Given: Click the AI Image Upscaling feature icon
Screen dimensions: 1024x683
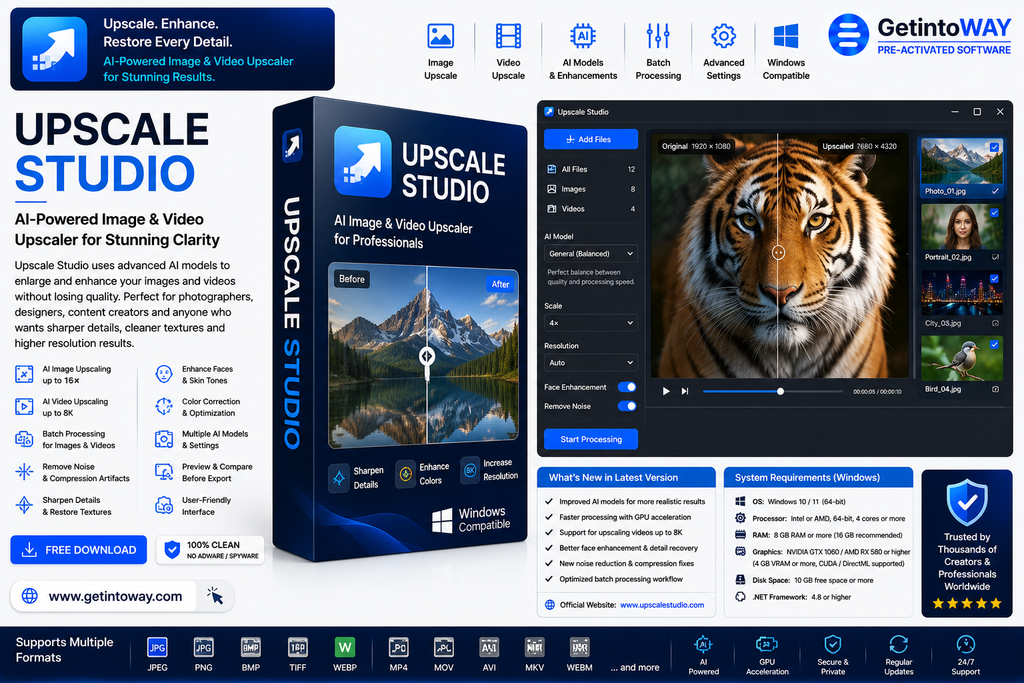Looking at the screenshot, I should click(24, 374).
